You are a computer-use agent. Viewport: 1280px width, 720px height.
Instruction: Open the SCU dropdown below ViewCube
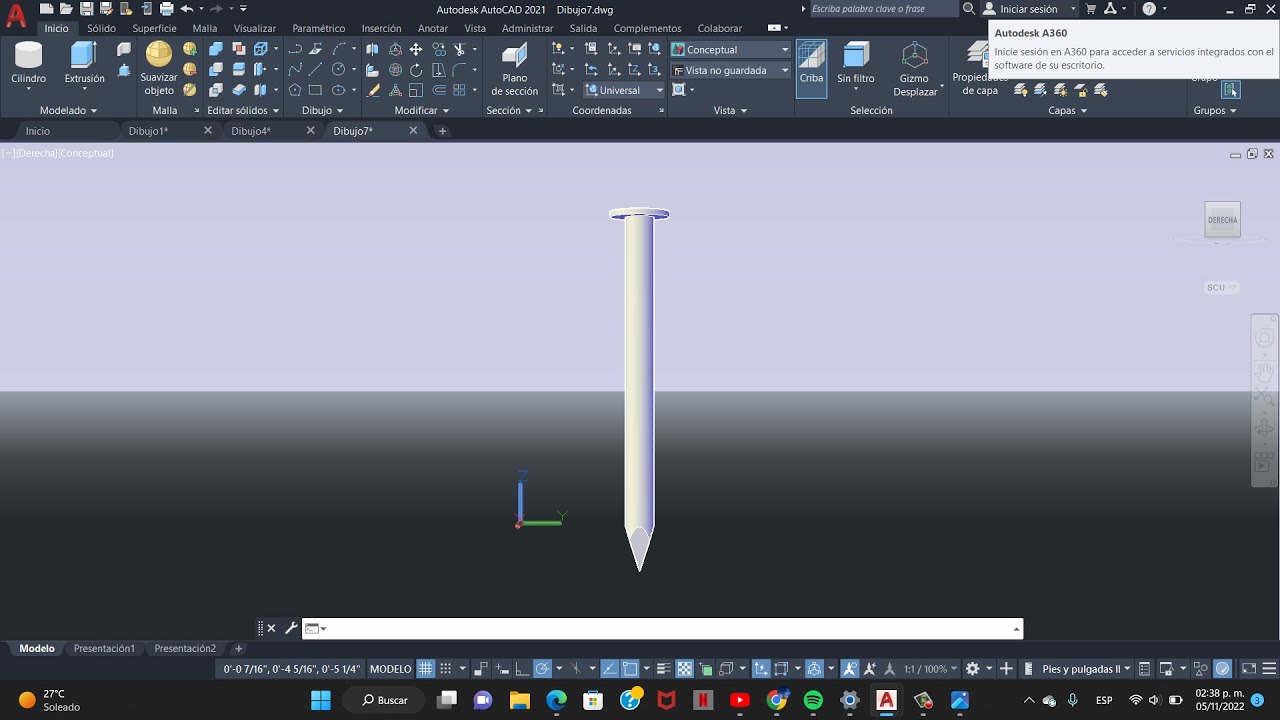click(1221, 287)
